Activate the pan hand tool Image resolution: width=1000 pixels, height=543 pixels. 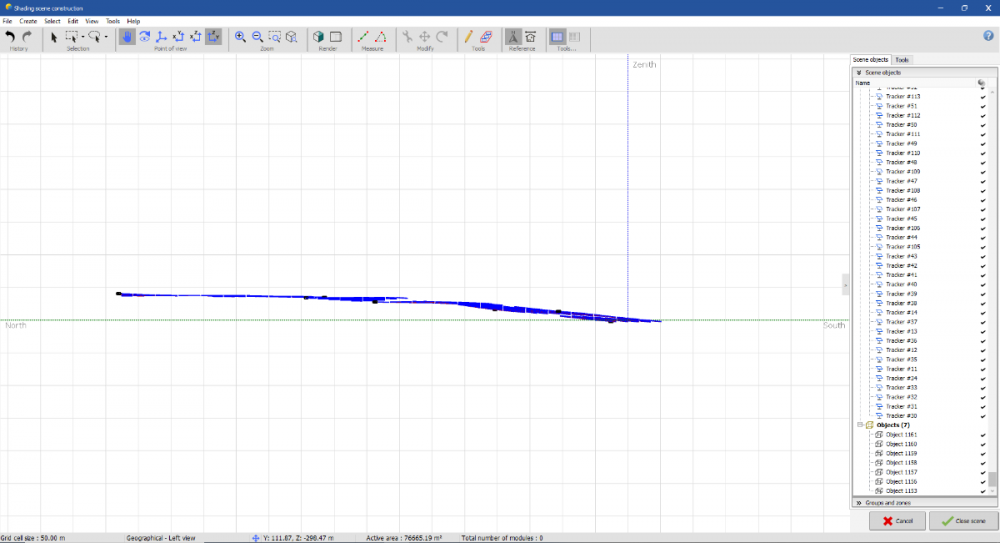(127, 37)
